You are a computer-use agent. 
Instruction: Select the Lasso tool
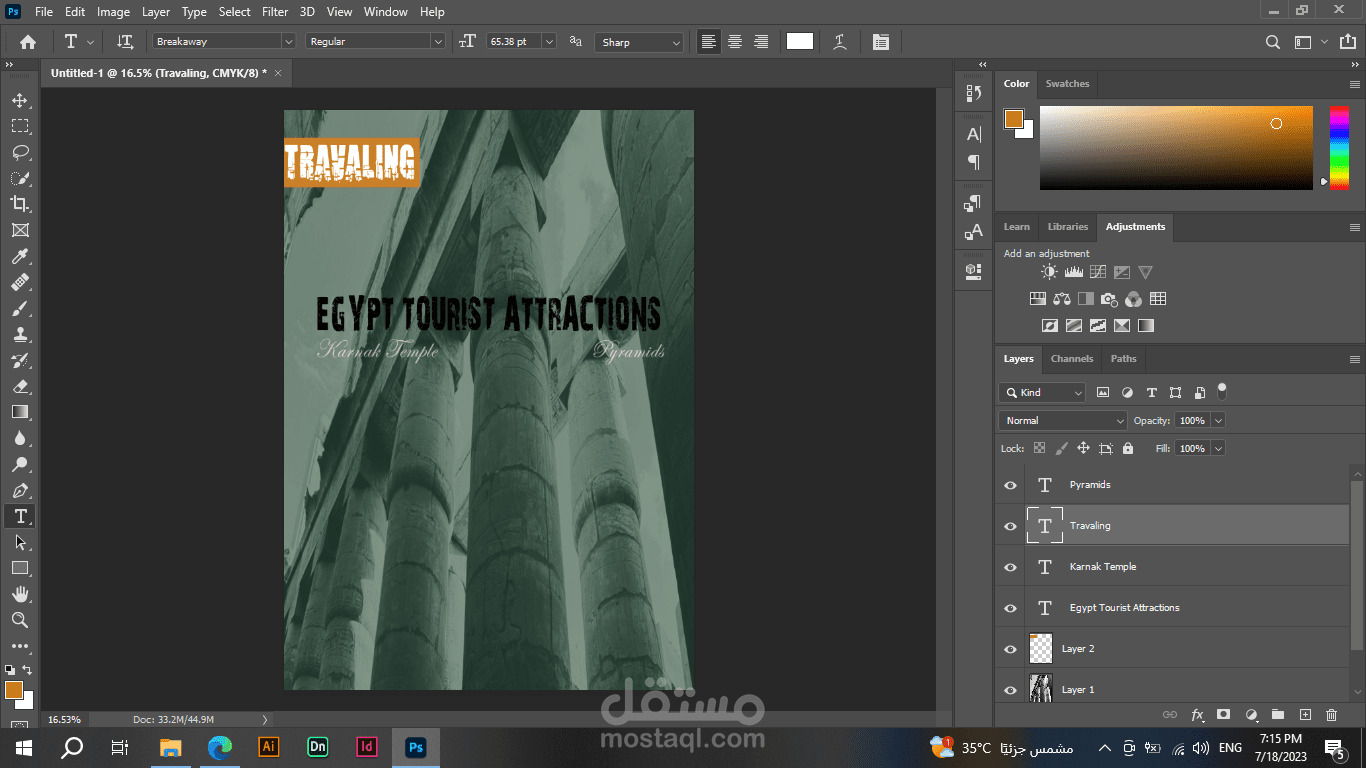(x=20, y=152)
